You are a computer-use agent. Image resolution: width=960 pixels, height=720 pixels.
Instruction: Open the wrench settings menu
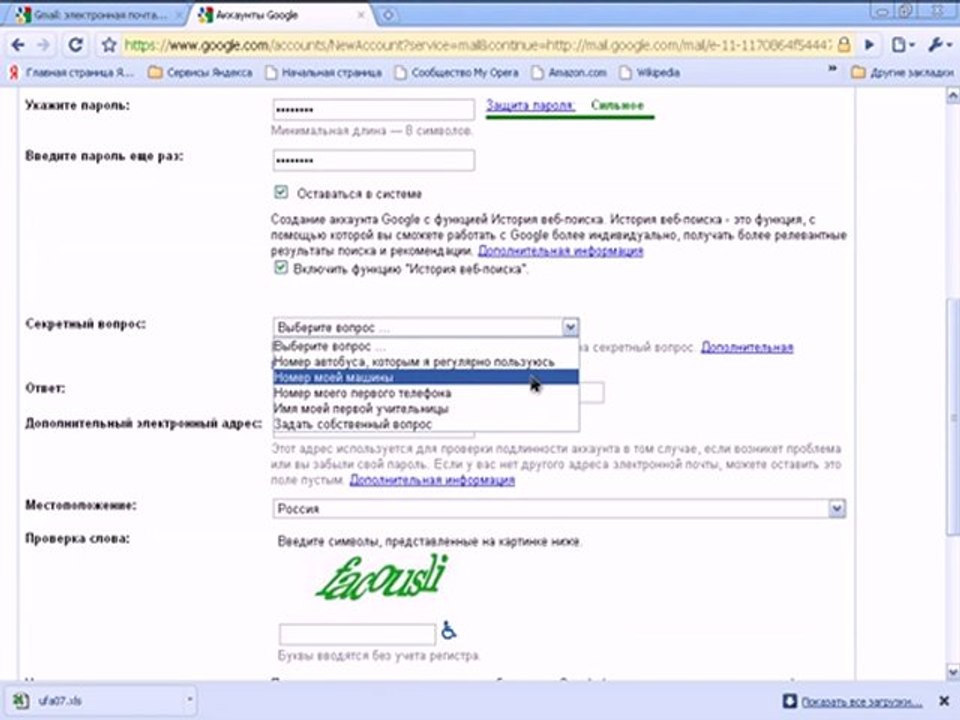(x=940, y=45)
